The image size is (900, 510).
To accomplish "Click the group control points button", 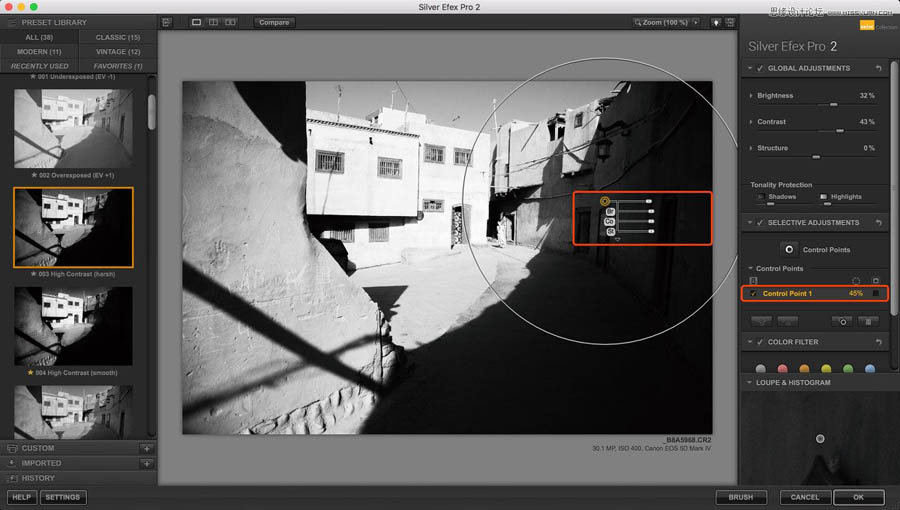I will pos(761,321).
